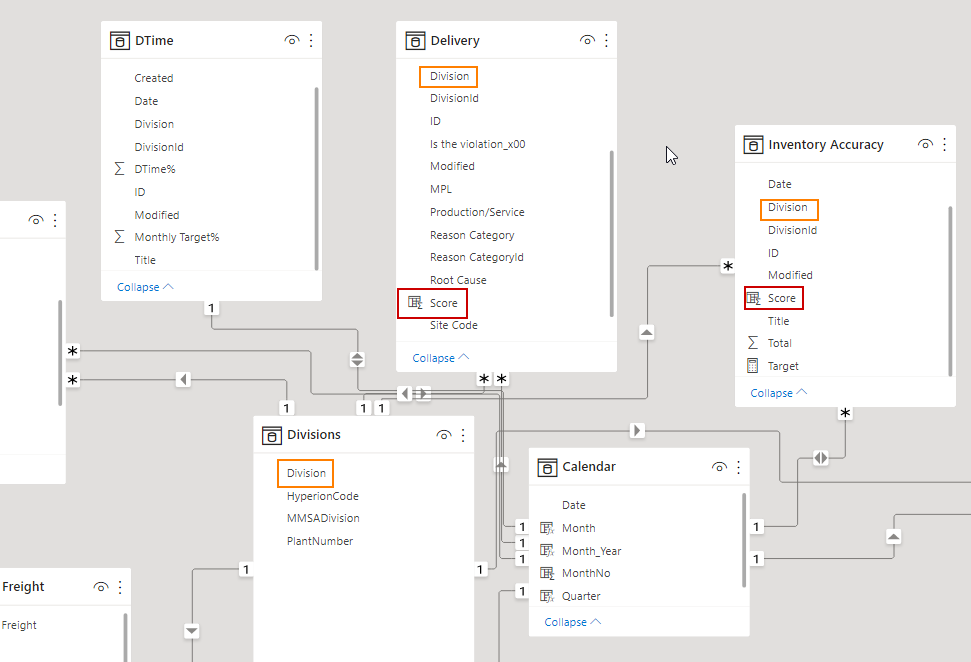The height and width of the screenshot is (662, 971).
Task: Select the Modified field in DTime table
Action: [157, 215]
